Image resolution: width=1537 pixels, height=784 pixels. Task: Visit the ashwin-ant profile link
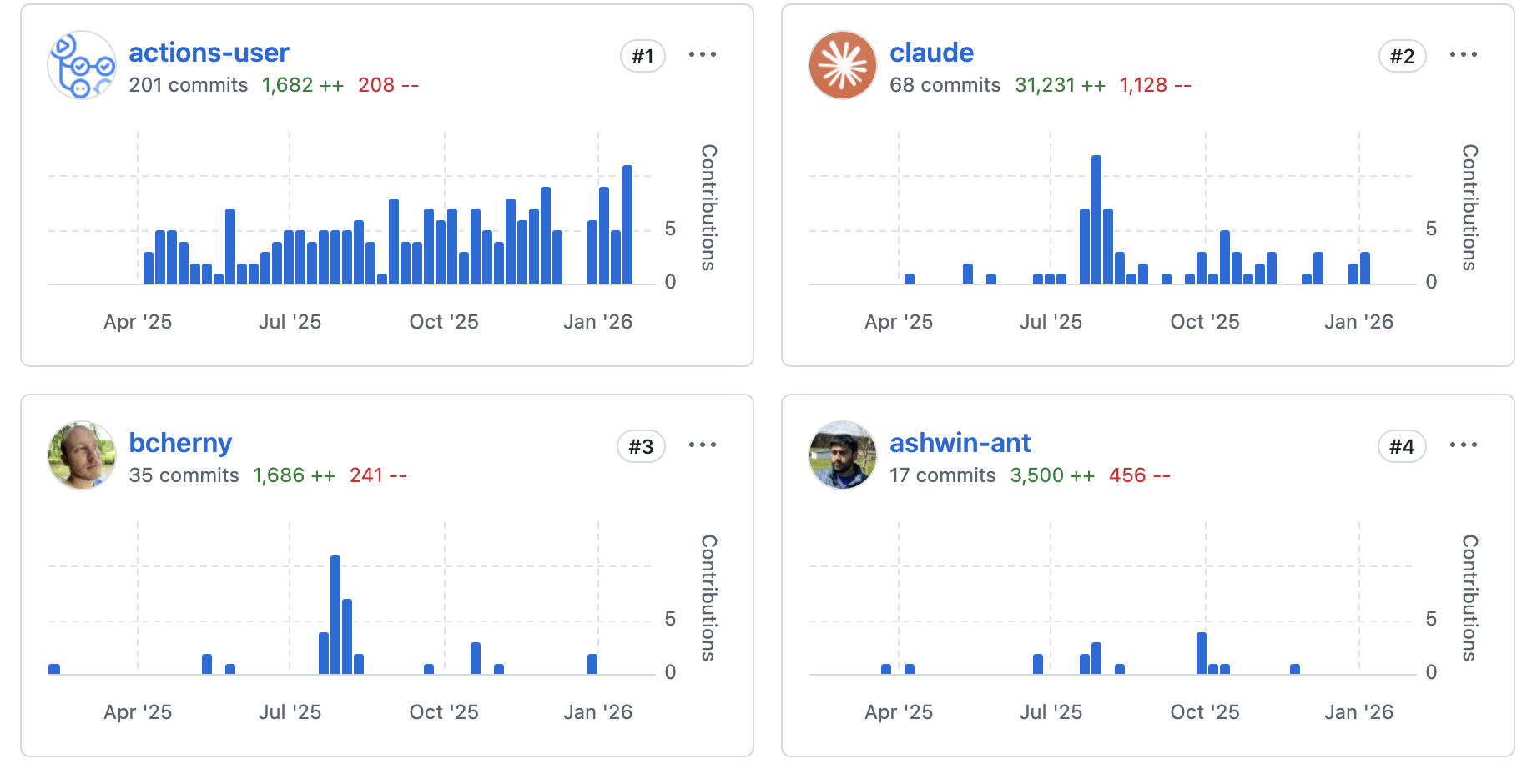pos(960,443)
